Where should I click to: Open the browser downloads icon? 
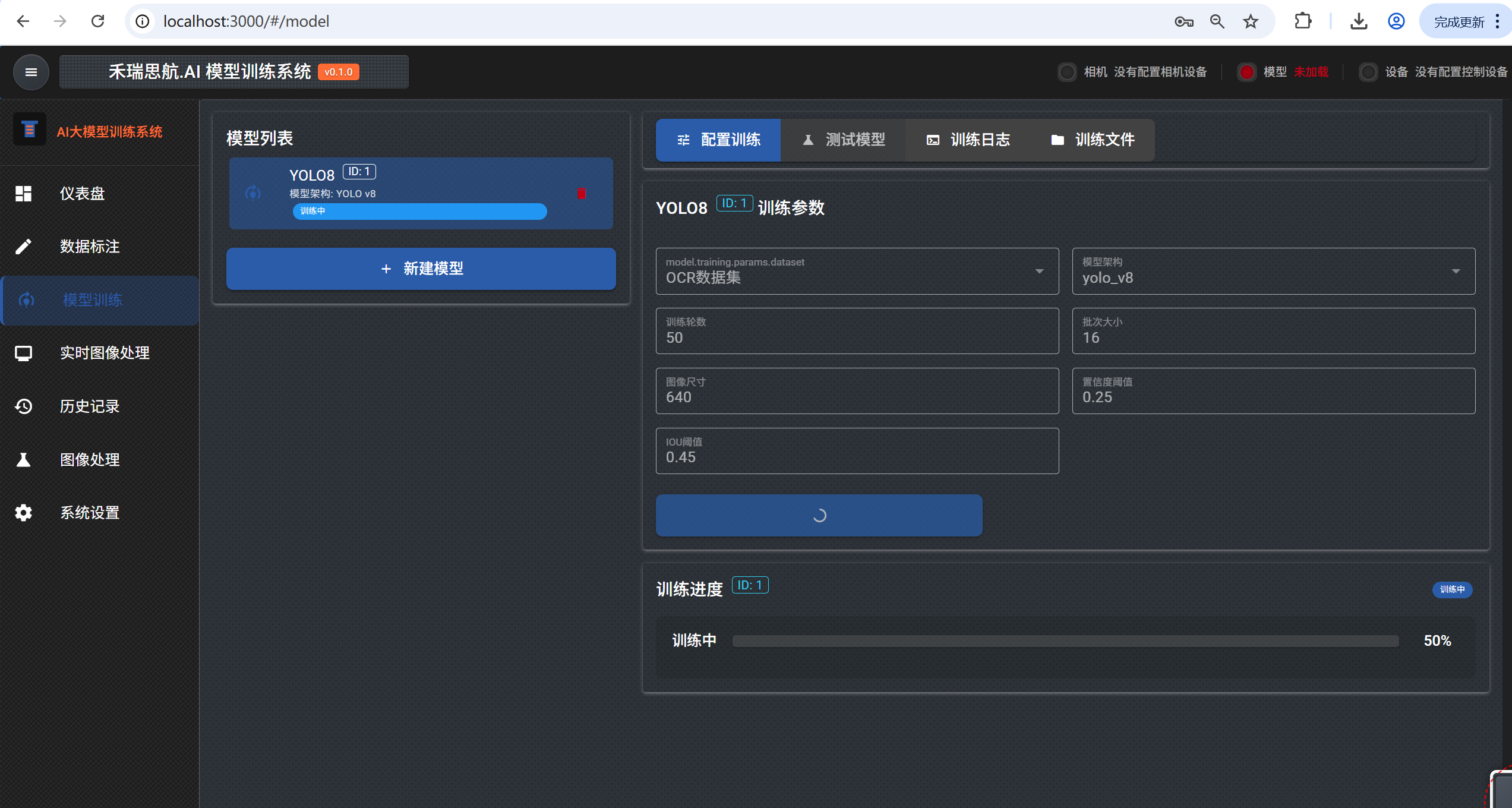[1359, 21]
